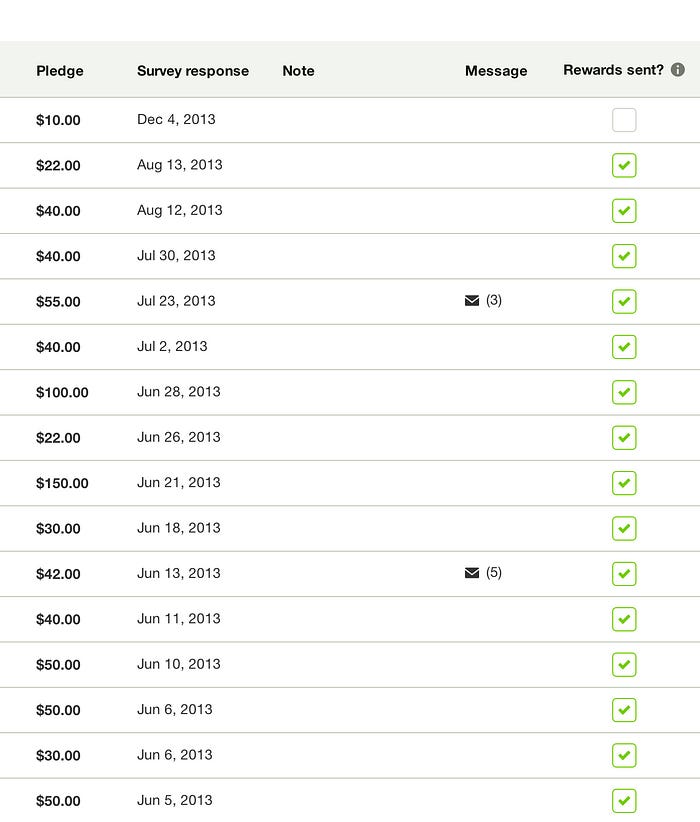This screenshot has width=700, height=822.
Task: Uncheck Rewards sent for the $150.00 Jun 21 pledge
Action: 624,483
